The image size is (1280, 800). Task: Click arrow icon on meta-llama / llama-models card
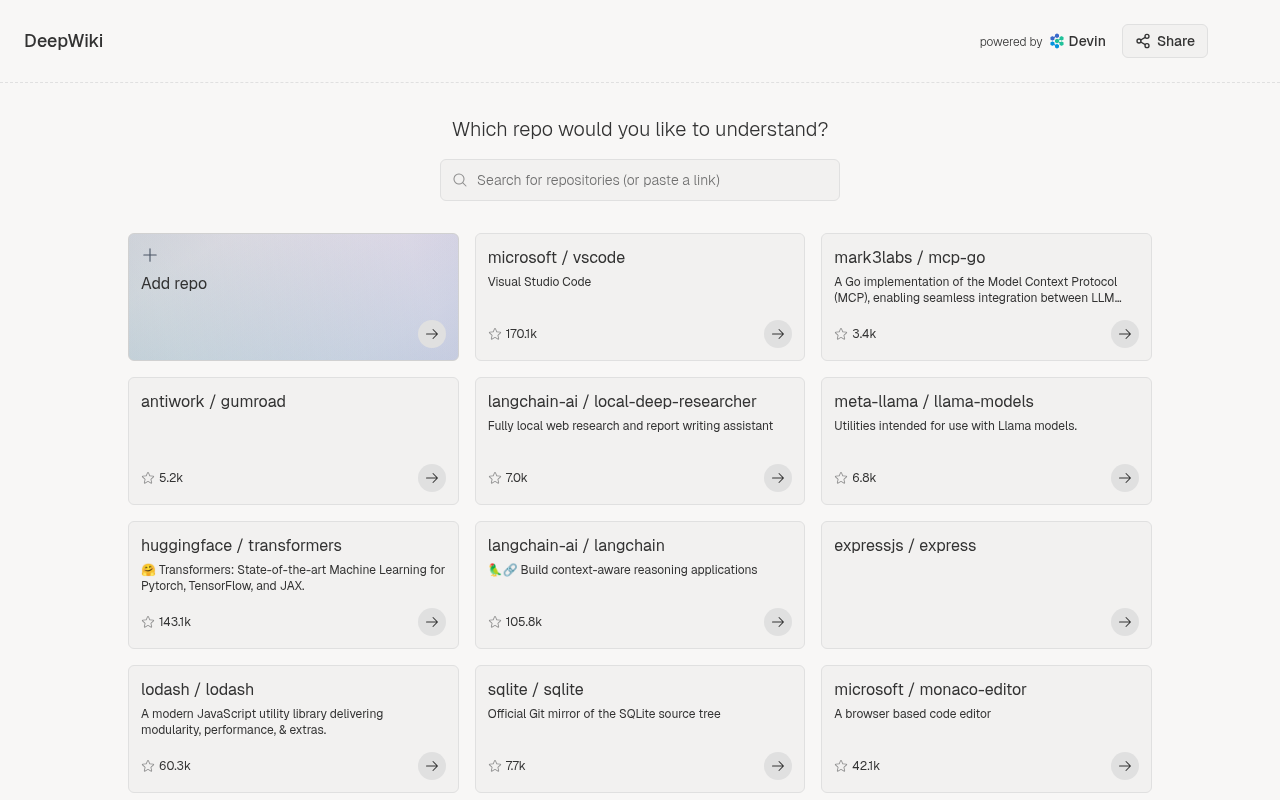[x=1125, y=478]
